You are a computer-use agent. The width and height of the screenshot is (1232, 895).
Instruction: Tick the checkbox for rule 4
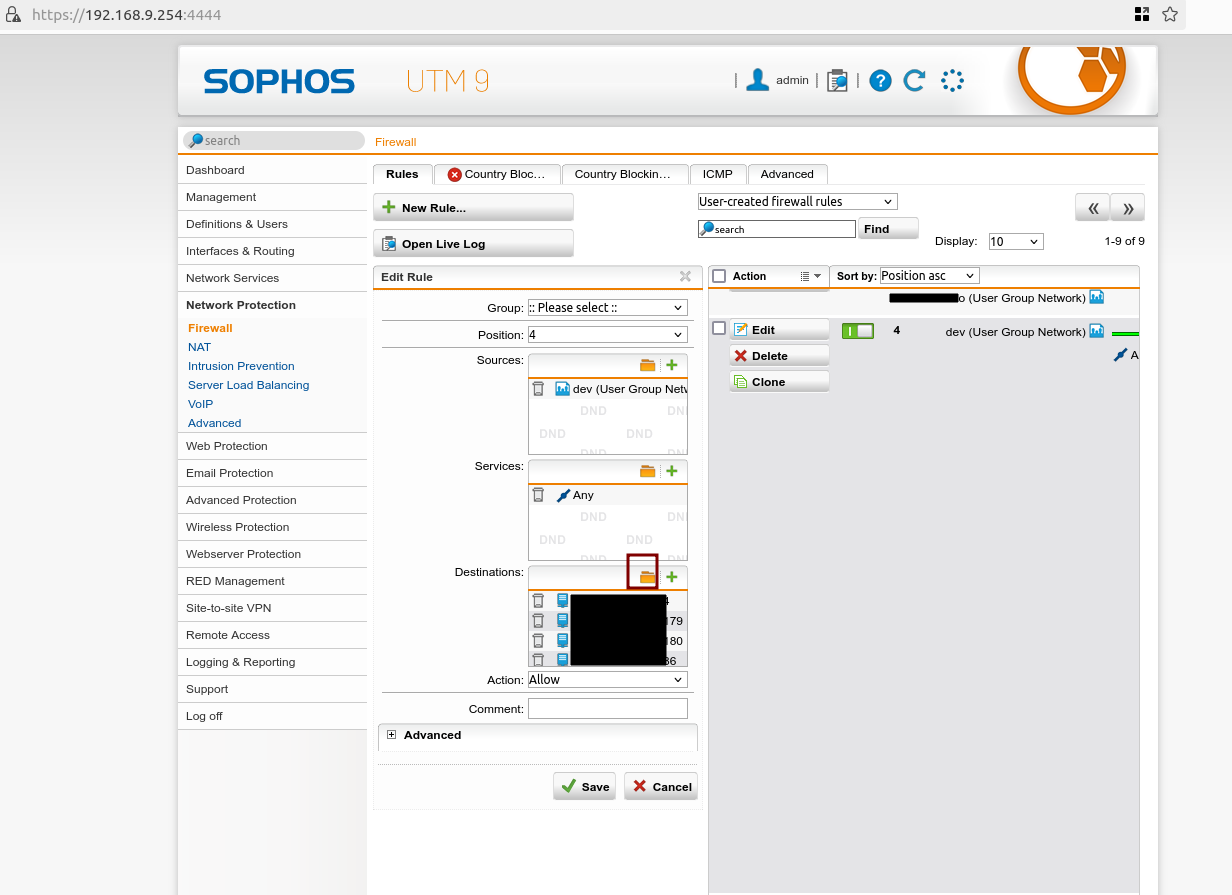pos(719,328)
